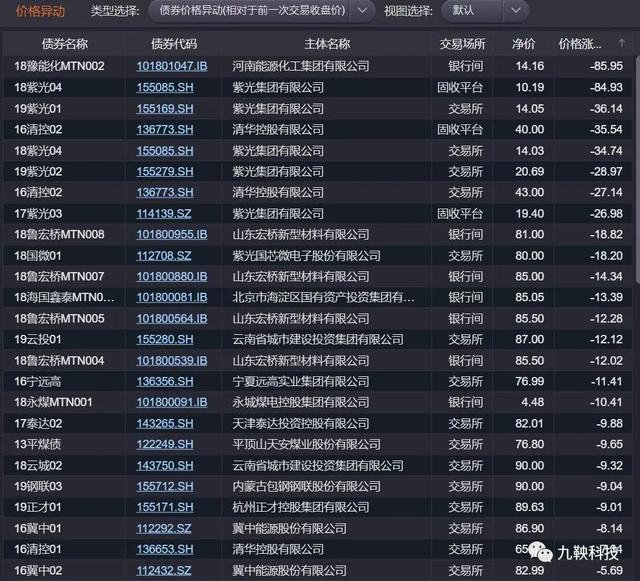
Task: Sort by 净价 column header
Action: 524,44
